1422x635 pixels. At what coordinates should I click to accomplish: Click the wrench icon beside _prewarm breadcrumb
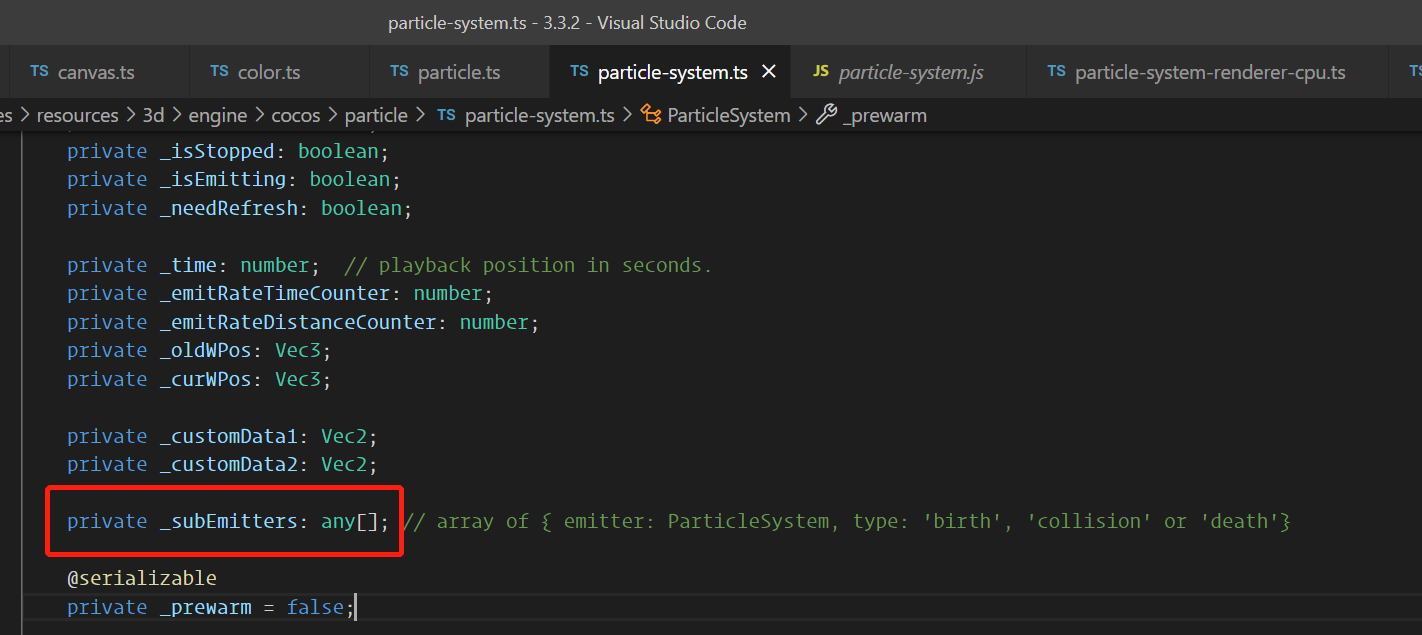point(826,115)
